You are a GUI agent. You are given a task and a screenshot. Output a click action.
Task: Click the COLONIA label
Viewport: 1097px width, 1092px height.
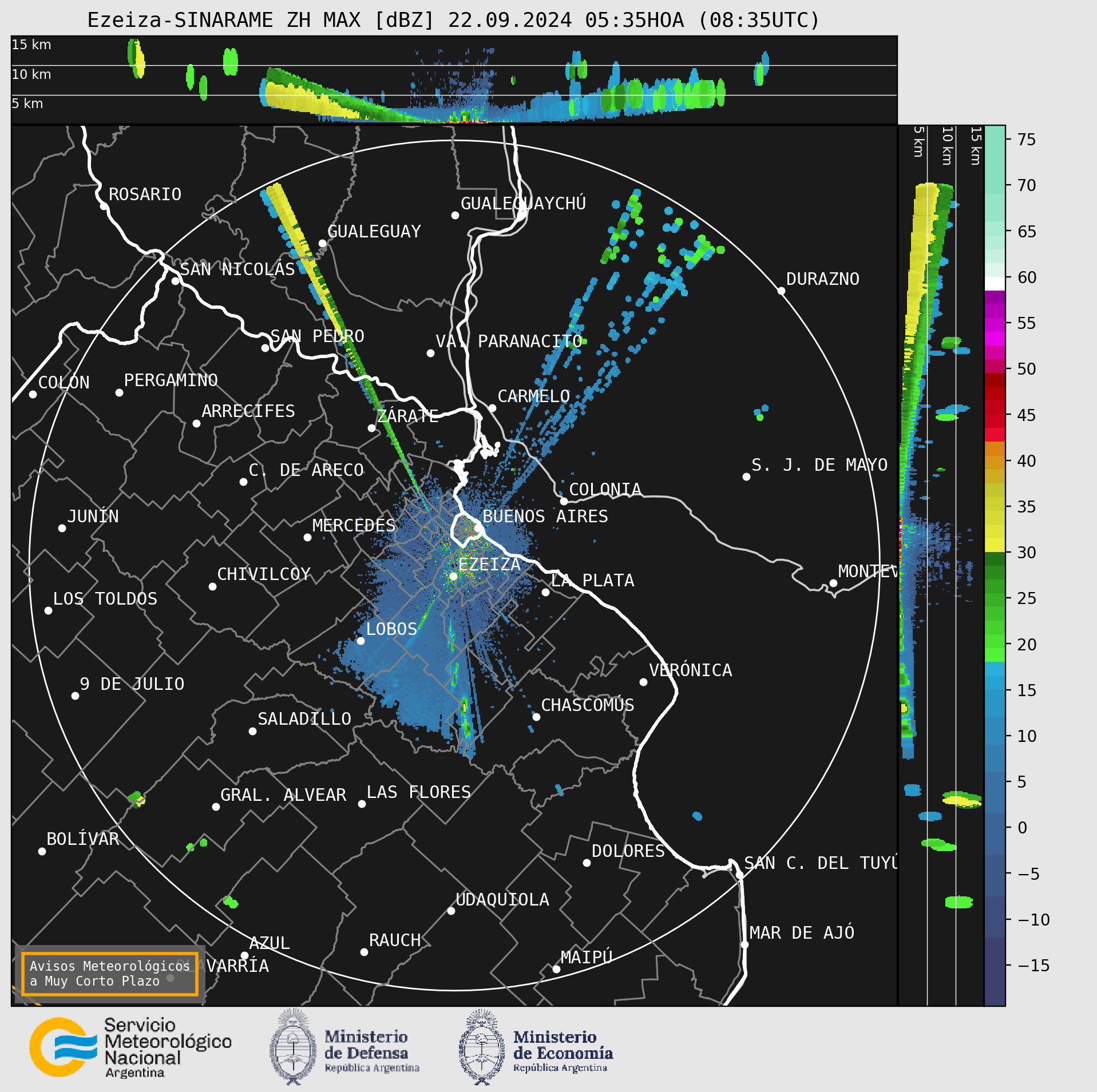click(x=605, y=490)
